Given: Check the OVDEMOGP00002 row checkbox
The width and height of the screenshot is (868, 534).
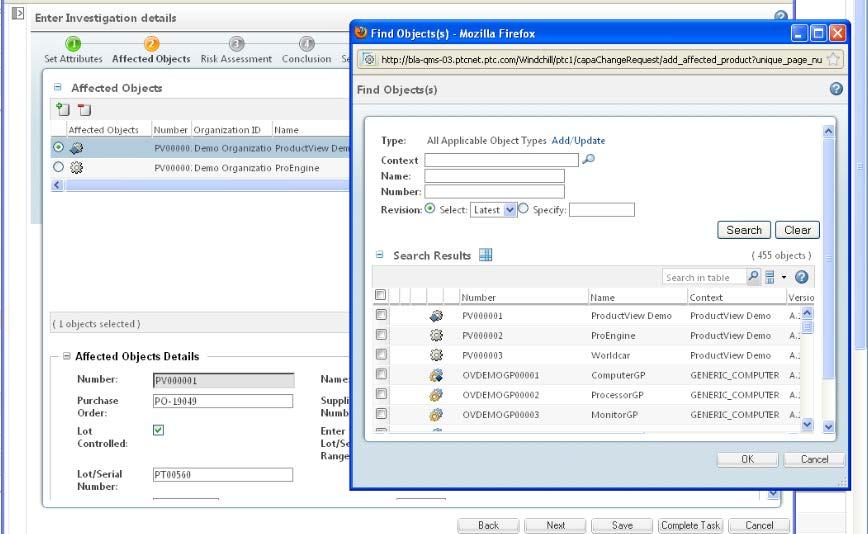Looking at the screenshot, I should [x=381, y=394].
